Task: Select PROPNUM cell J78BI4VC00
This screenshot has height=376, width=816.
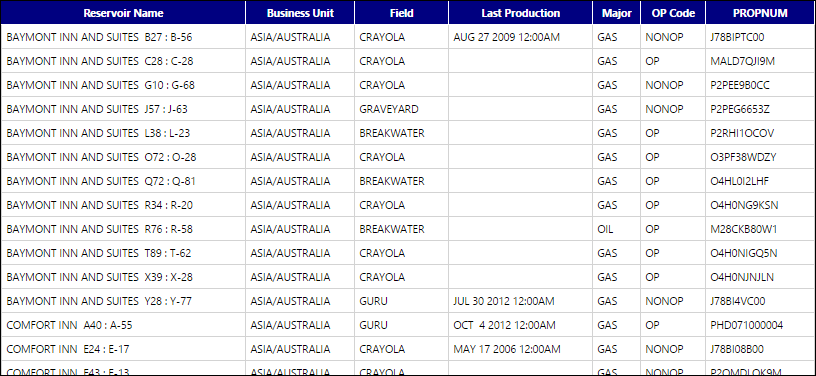Action: pyautogui.click(x=760, y=301)
